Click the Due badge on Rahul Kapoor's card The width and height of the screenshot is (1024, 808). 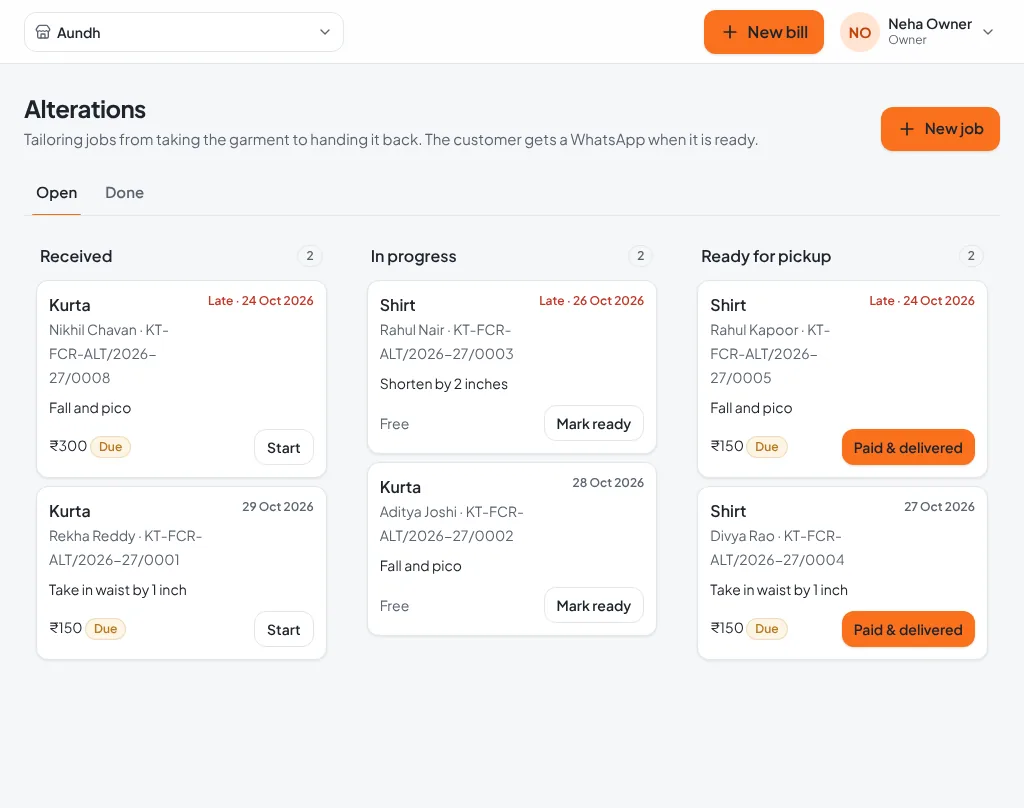coord(767,447)
